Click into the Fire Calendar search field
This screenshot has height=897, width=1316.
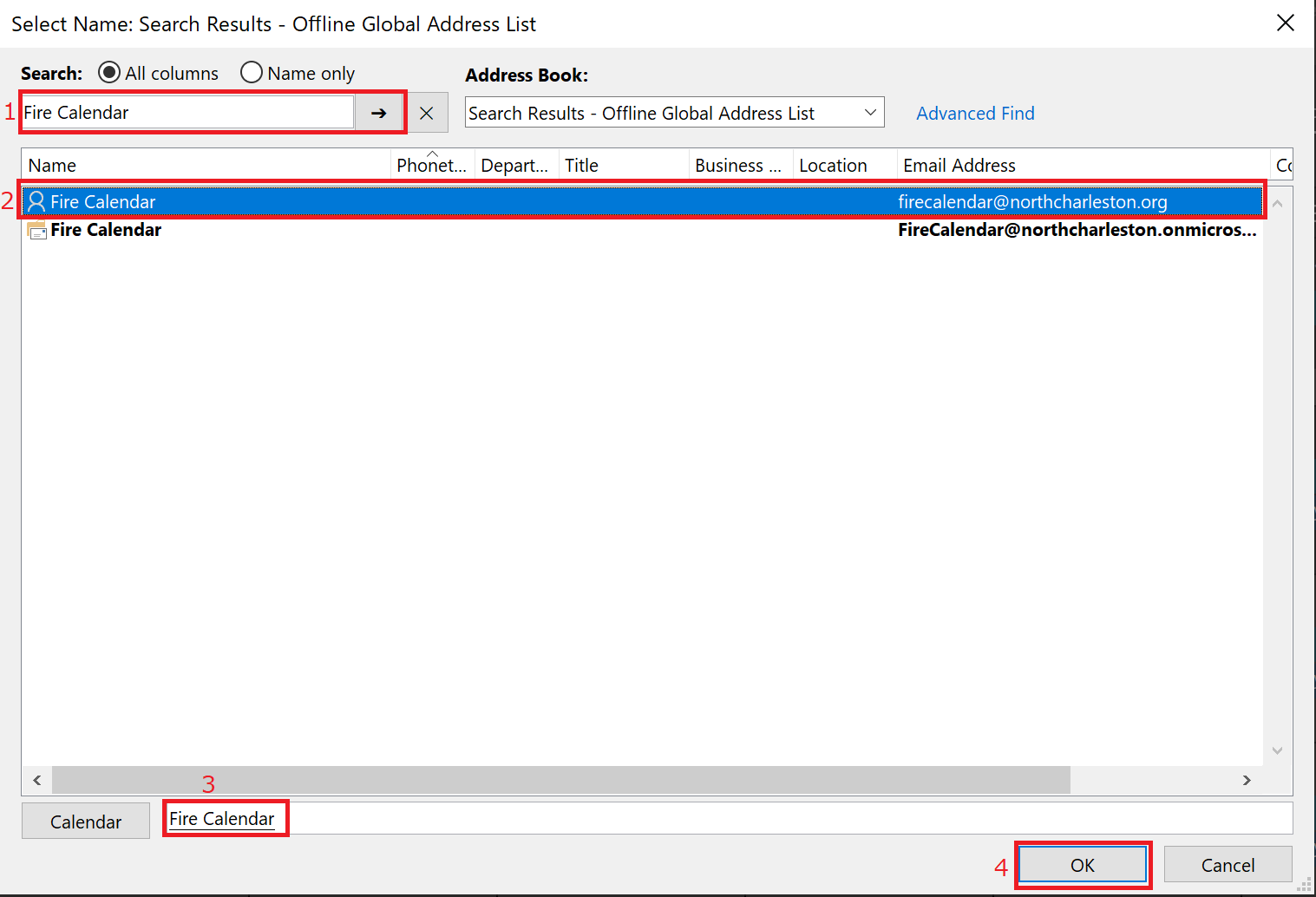point(188,113)
